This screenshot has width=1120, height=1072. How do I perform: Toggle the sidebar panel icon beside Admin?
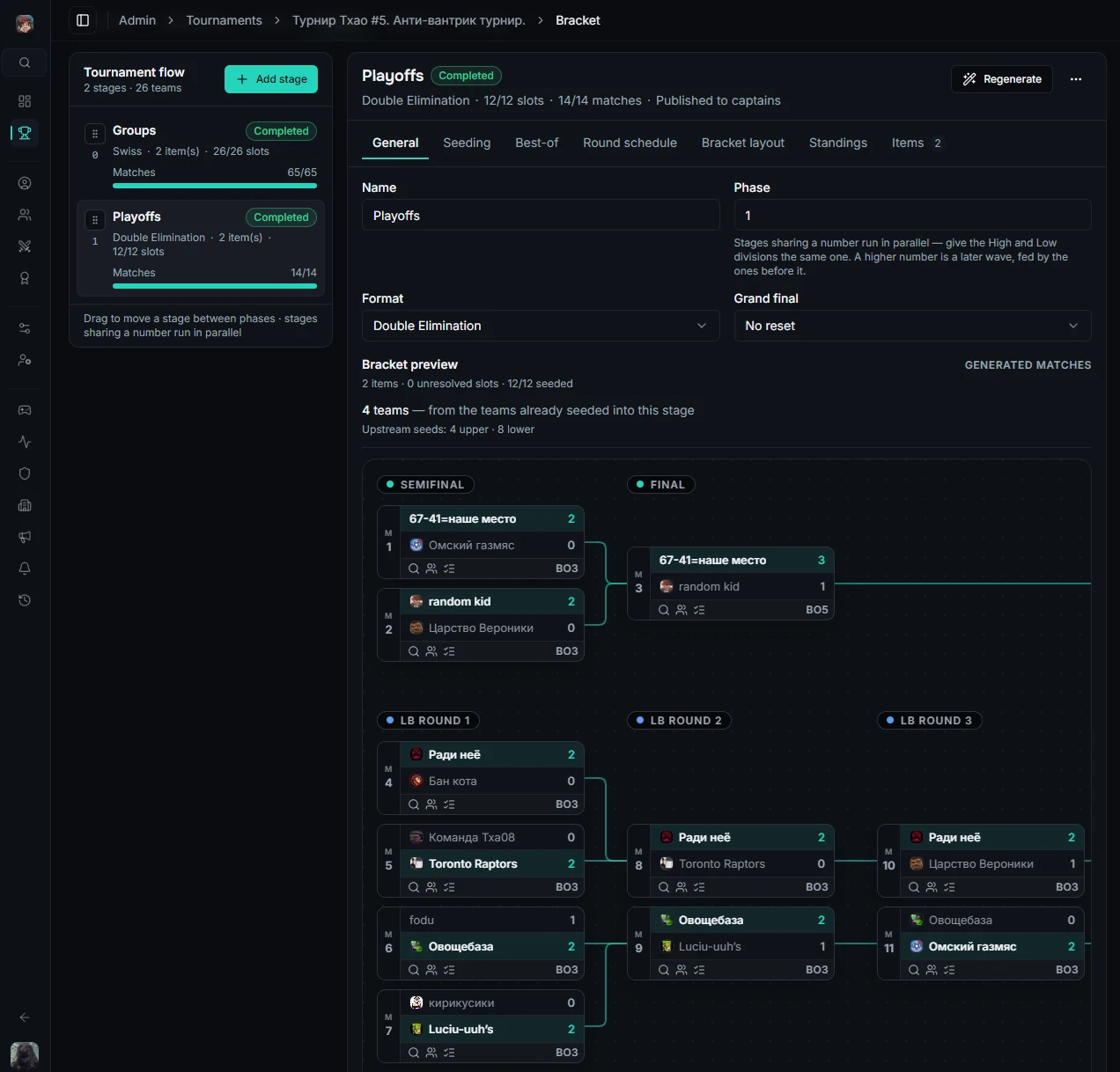[83, 20]
